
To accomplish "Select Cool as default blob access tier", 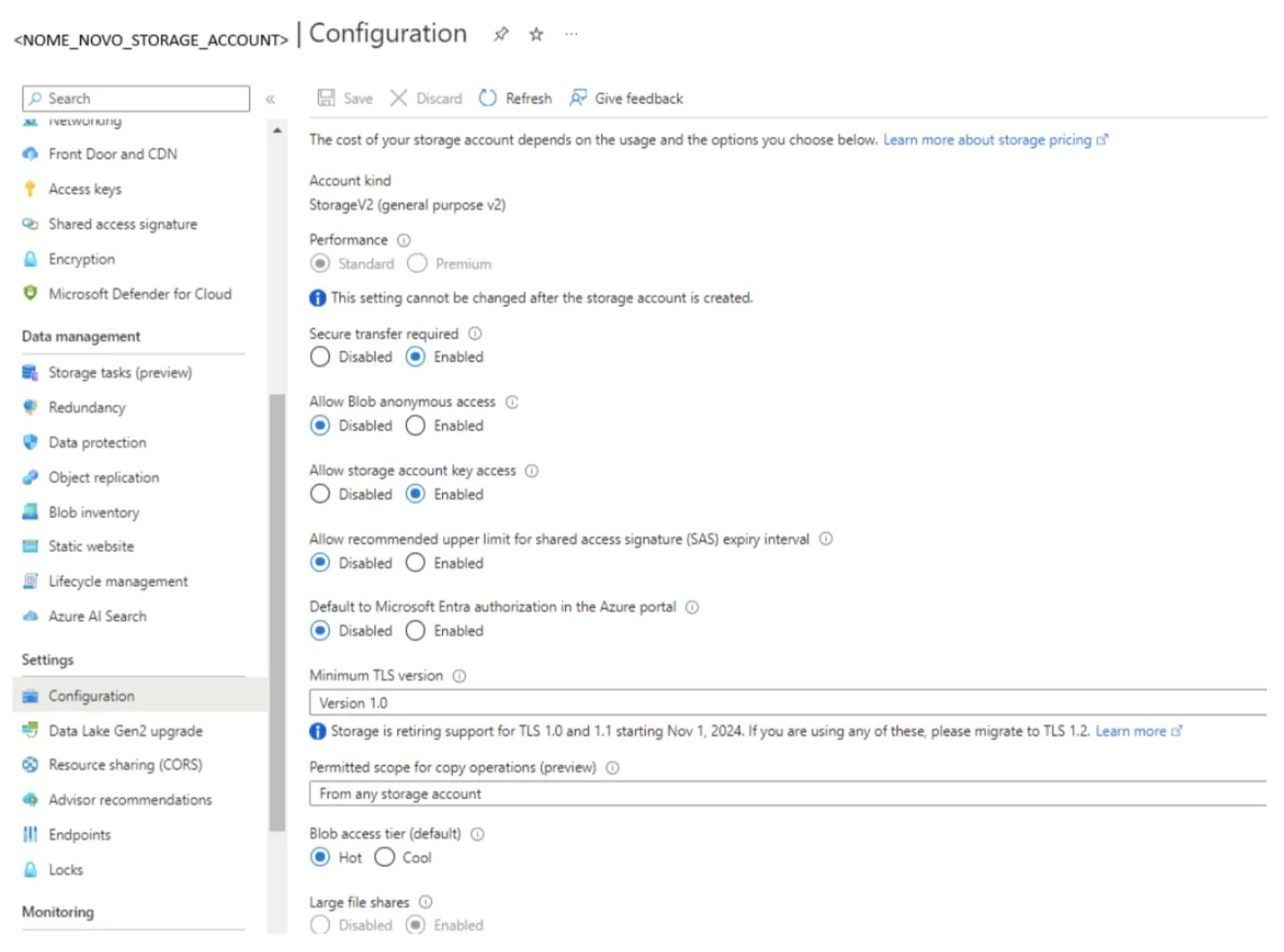I will (384, 856).
